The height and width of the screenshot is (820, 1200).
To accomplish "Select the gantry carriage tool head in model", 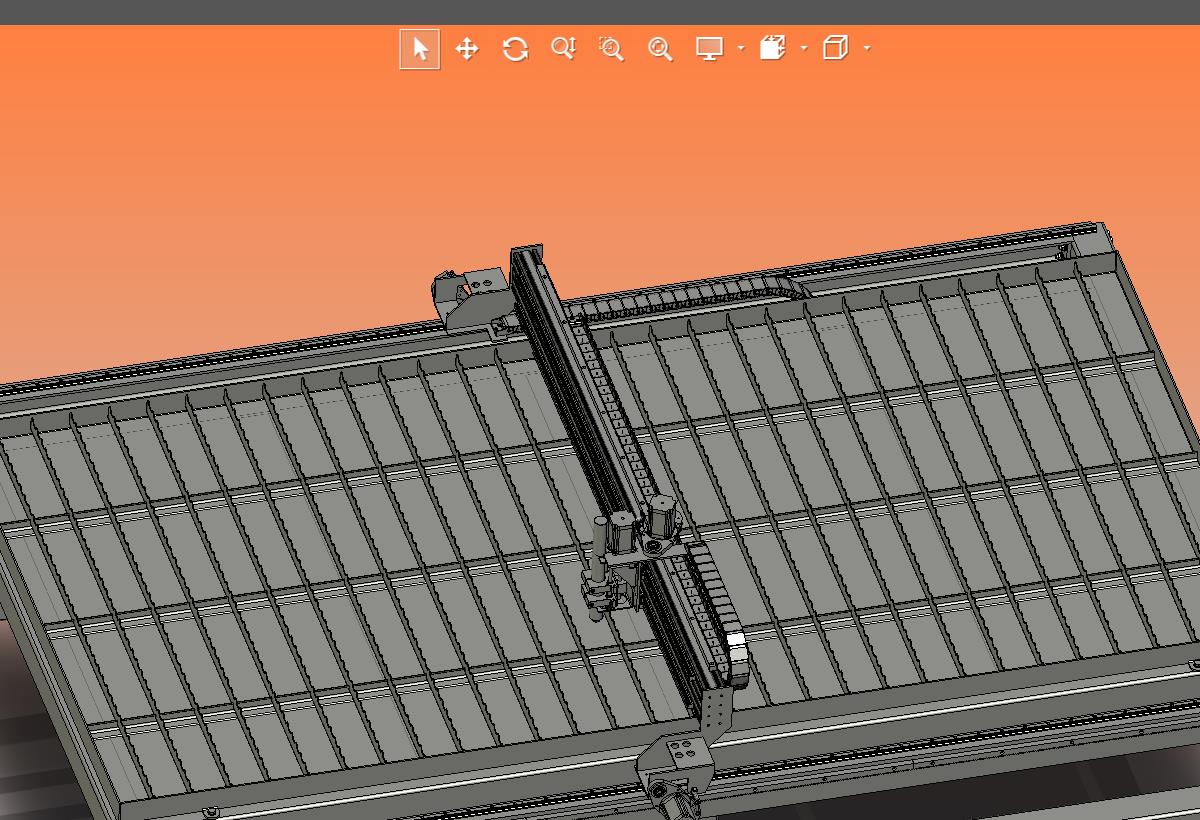I will [x=630, y=557].
